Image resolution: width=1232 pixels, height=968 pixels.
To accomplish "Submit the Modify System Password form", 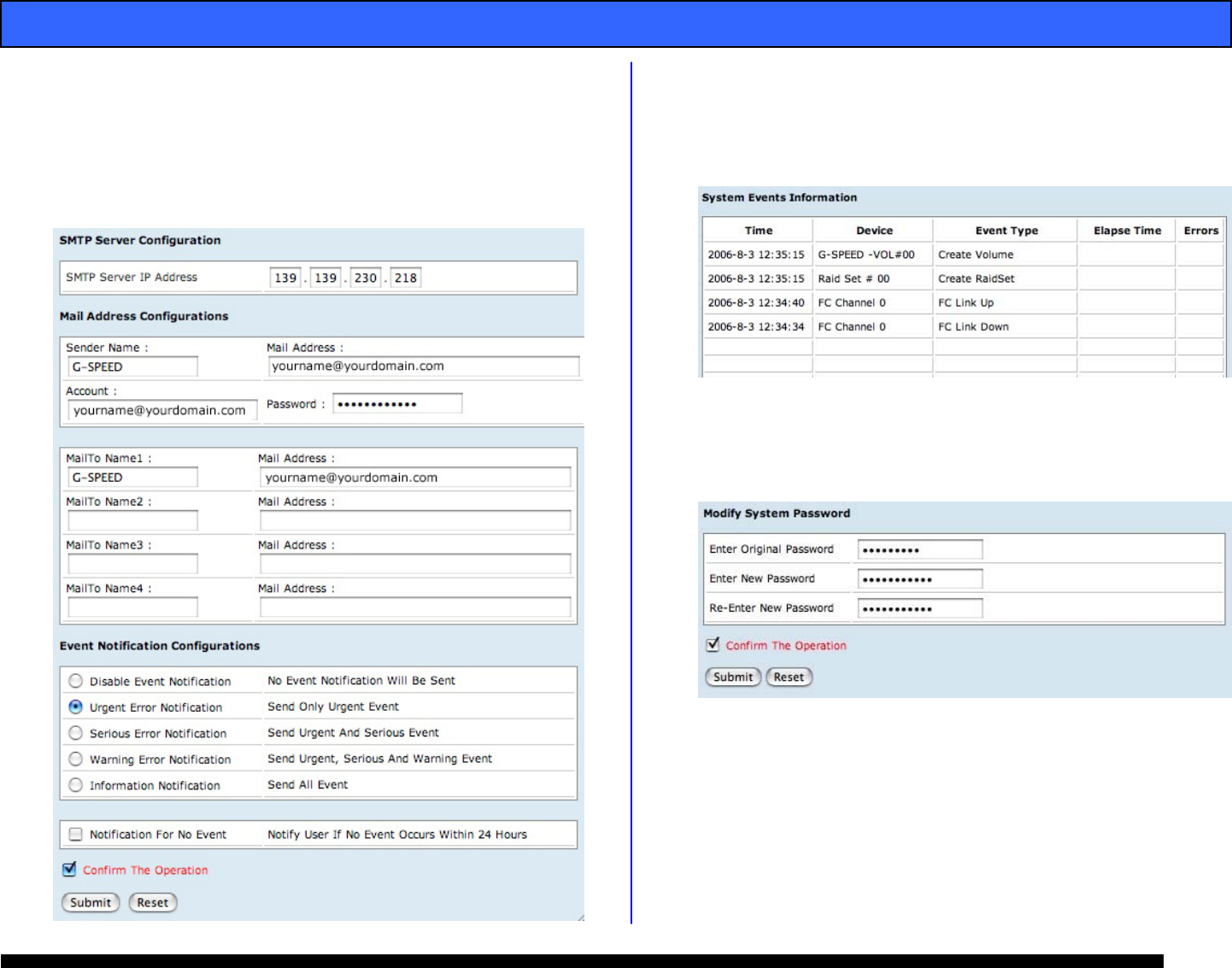I will click(x=733, y=677).
